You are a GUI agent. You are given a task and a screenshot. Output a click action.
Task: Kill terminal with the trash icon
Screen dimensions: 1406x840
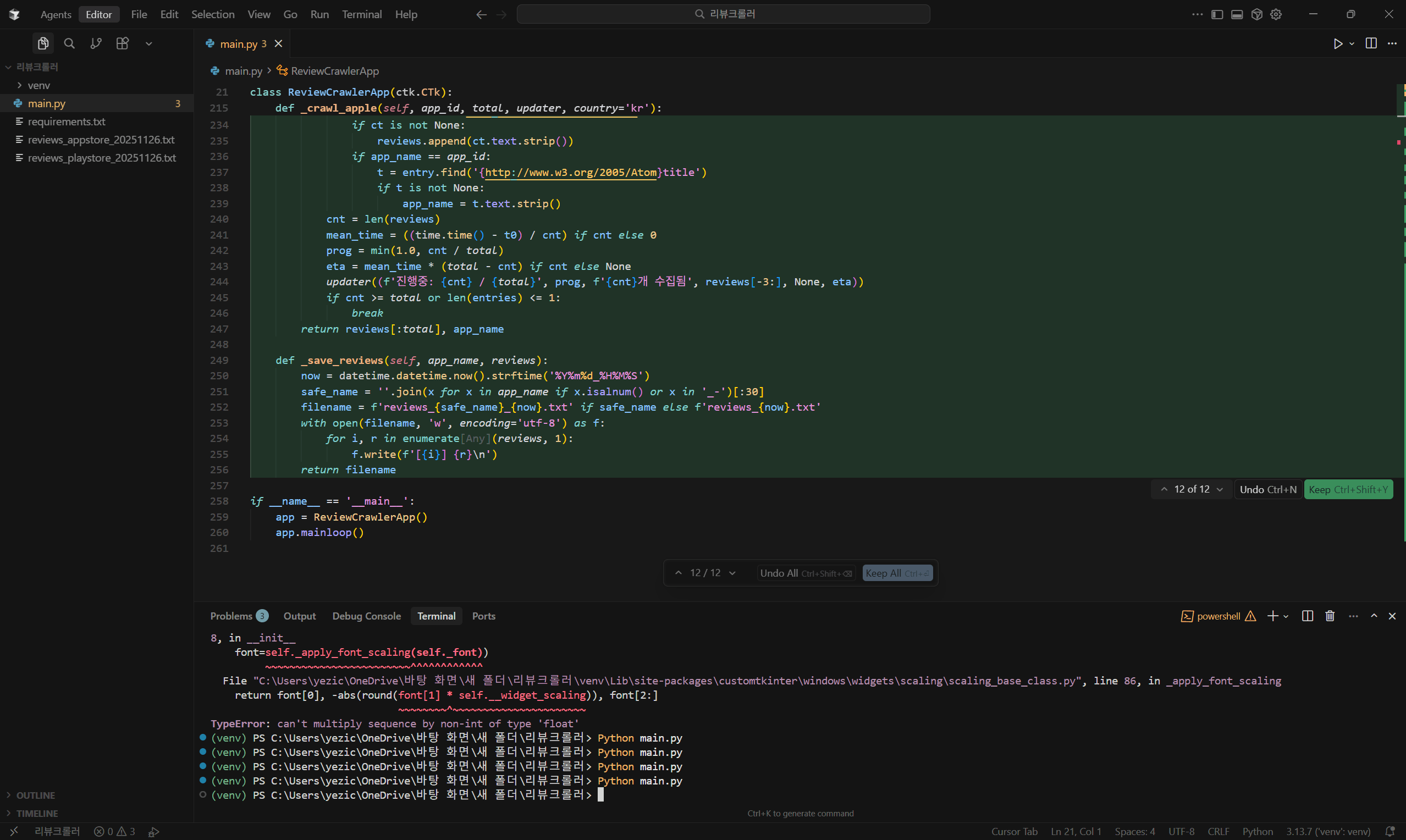1330,616
